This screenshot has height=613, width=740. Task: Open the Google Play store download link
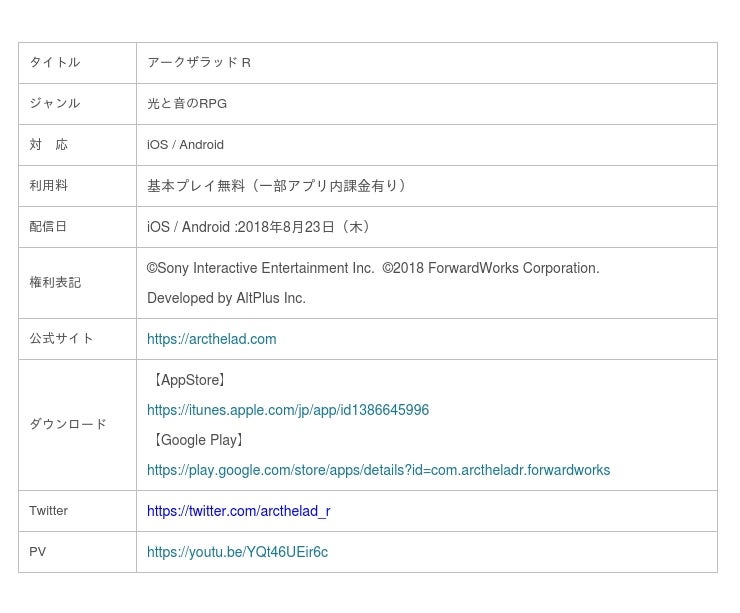pos(378,470)
